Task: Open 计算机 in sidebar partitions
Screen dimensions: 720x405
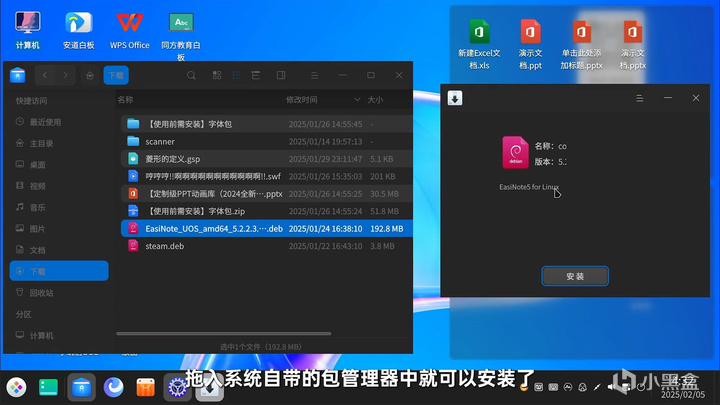Action: click(x=59, y=335)
